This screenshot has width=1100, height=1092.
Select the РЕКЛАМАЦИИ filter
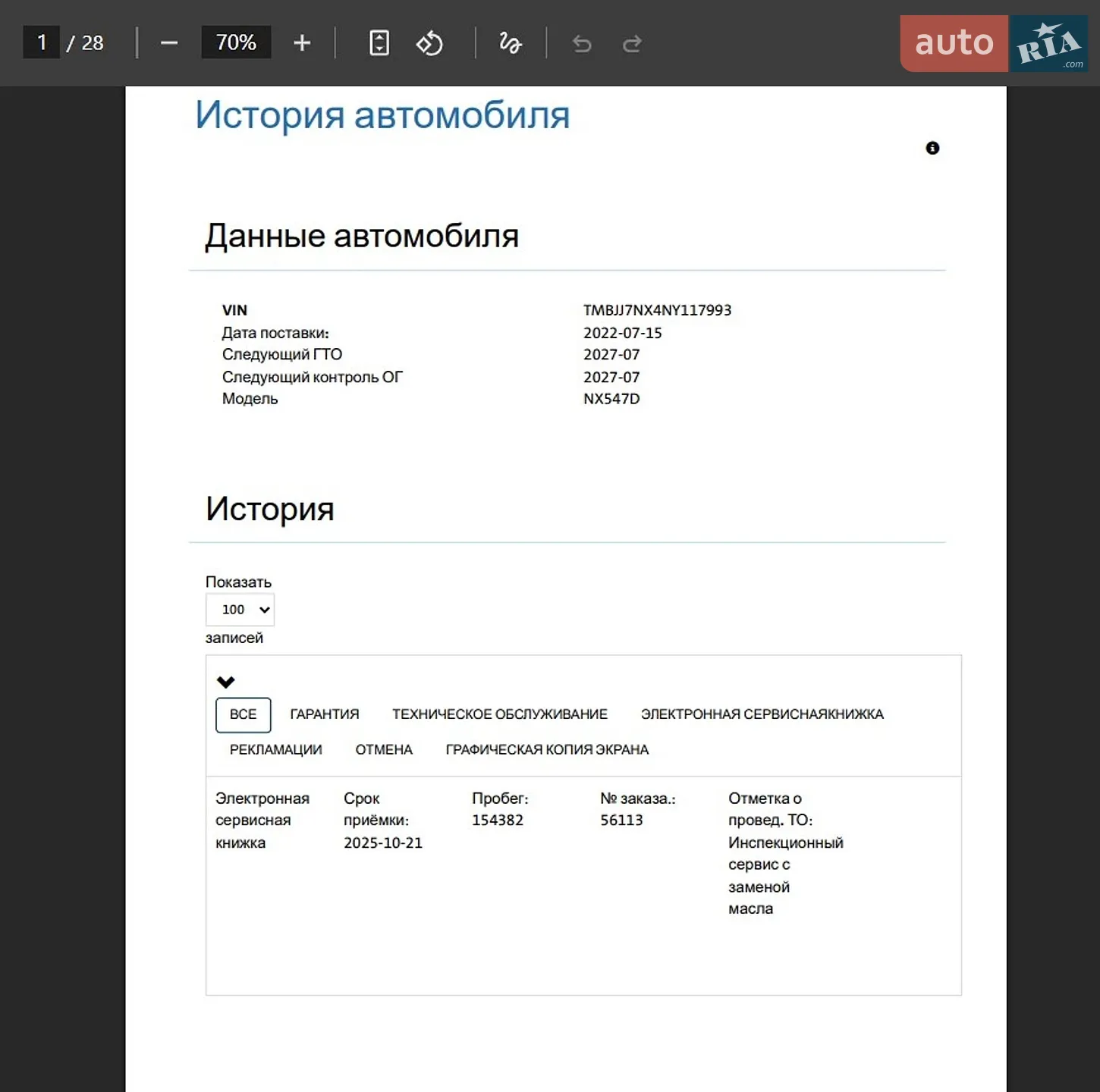pyautogui.click(x=276, y=750)
